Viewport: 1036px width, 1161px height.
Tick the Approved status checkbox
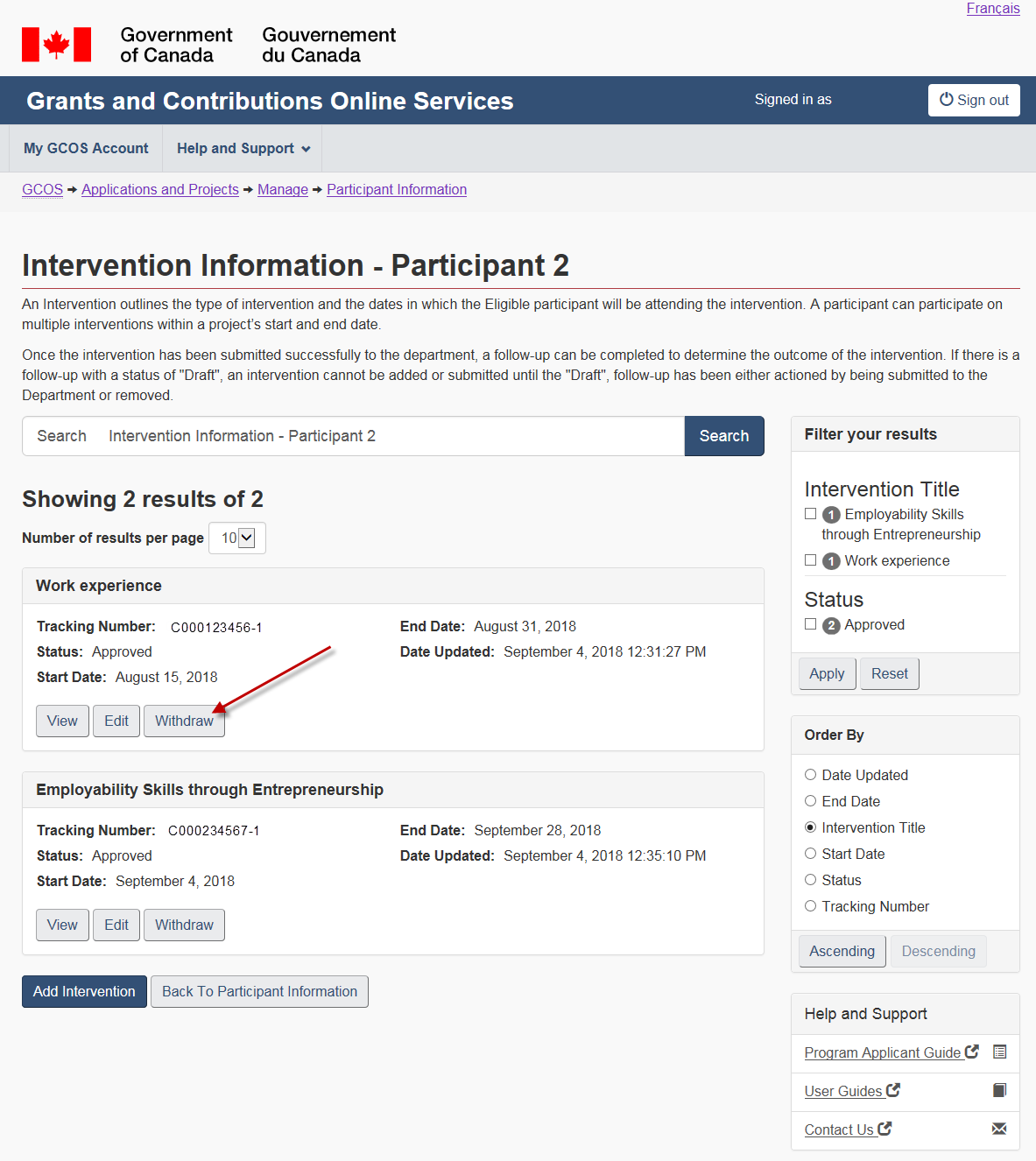(x=811, y=624)
